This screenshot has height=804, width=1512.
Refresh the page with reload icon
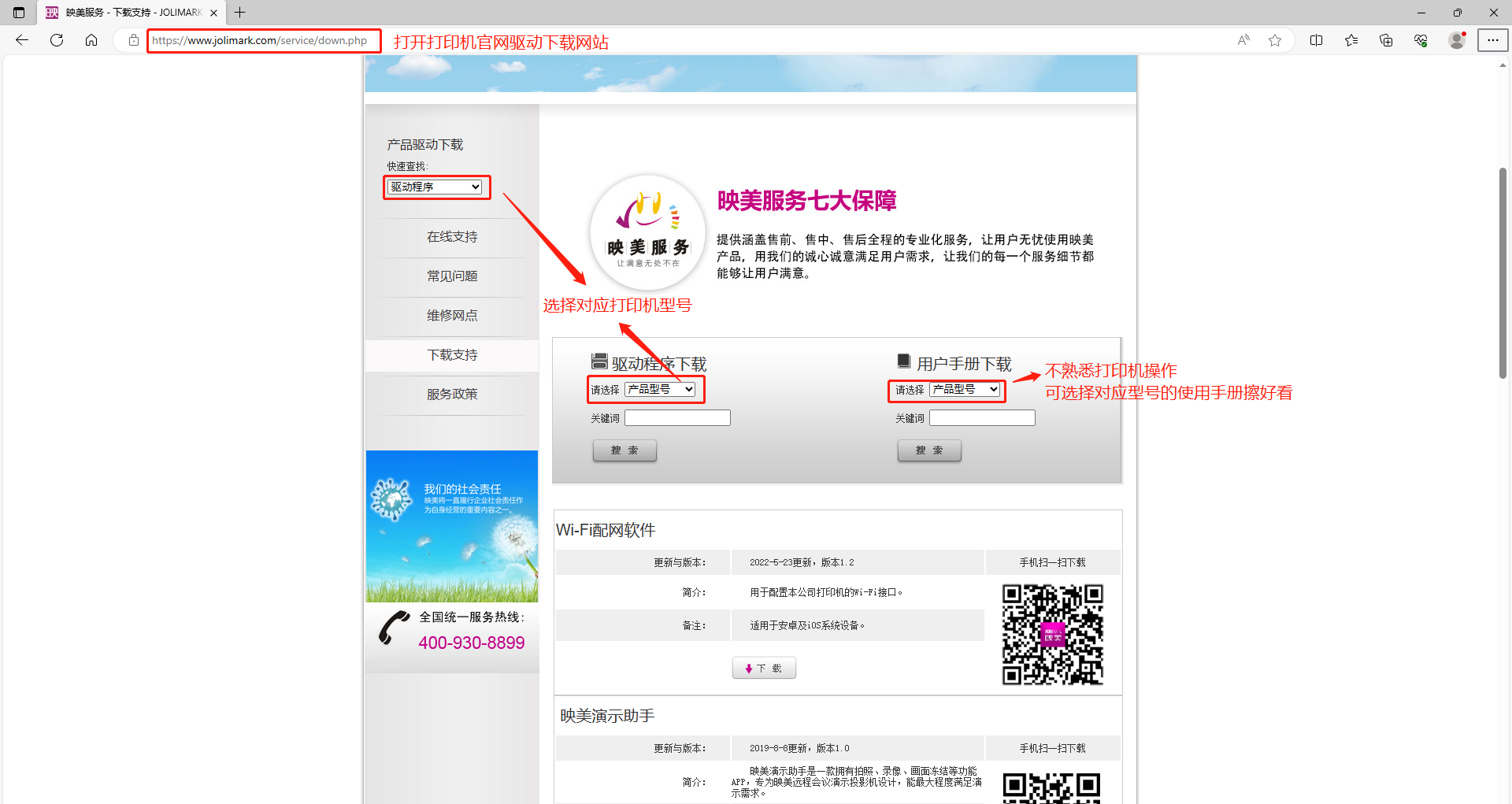click(x=57, y=40)
